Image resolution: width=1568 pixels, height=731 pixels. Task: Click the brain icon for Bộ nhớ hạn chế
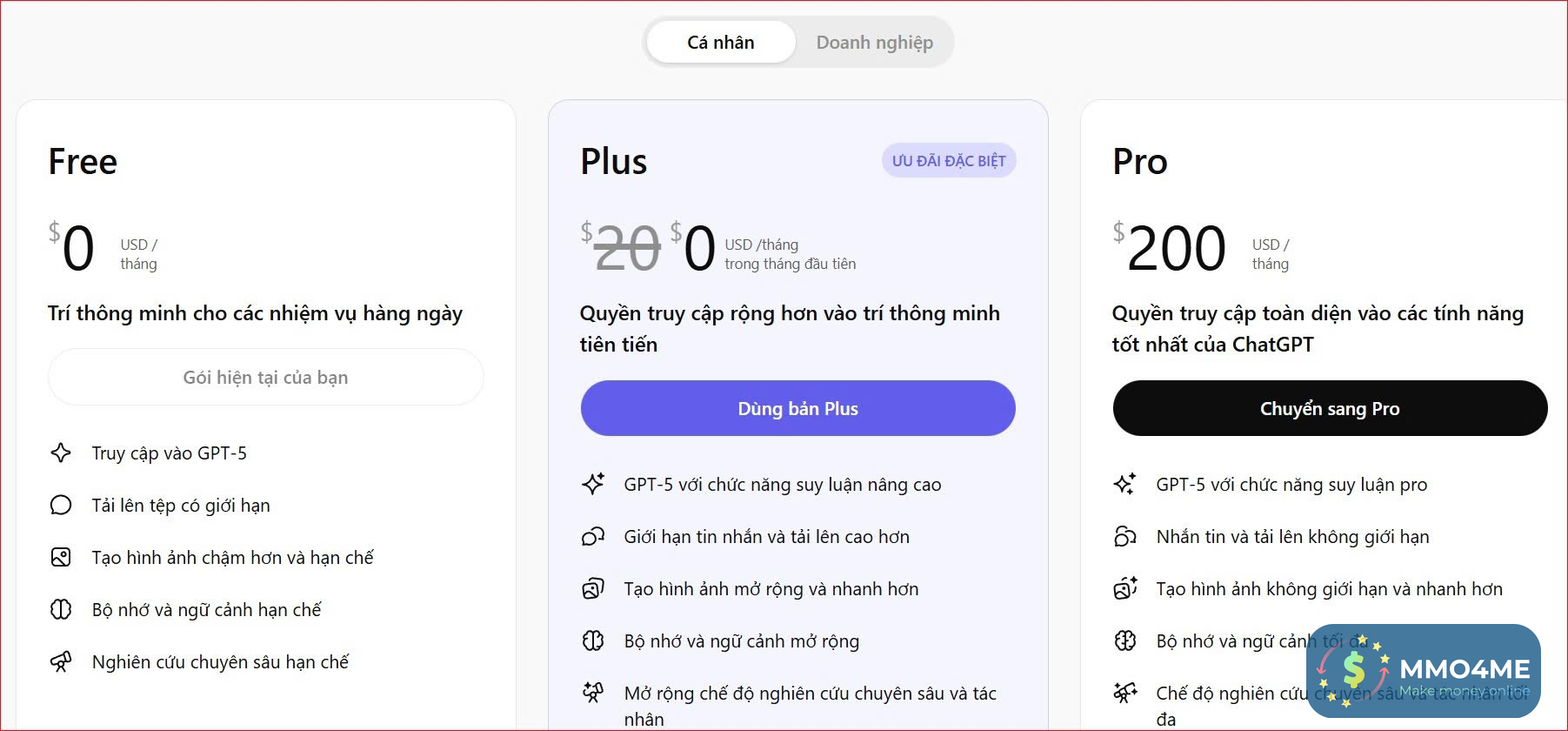coord(61,609)
